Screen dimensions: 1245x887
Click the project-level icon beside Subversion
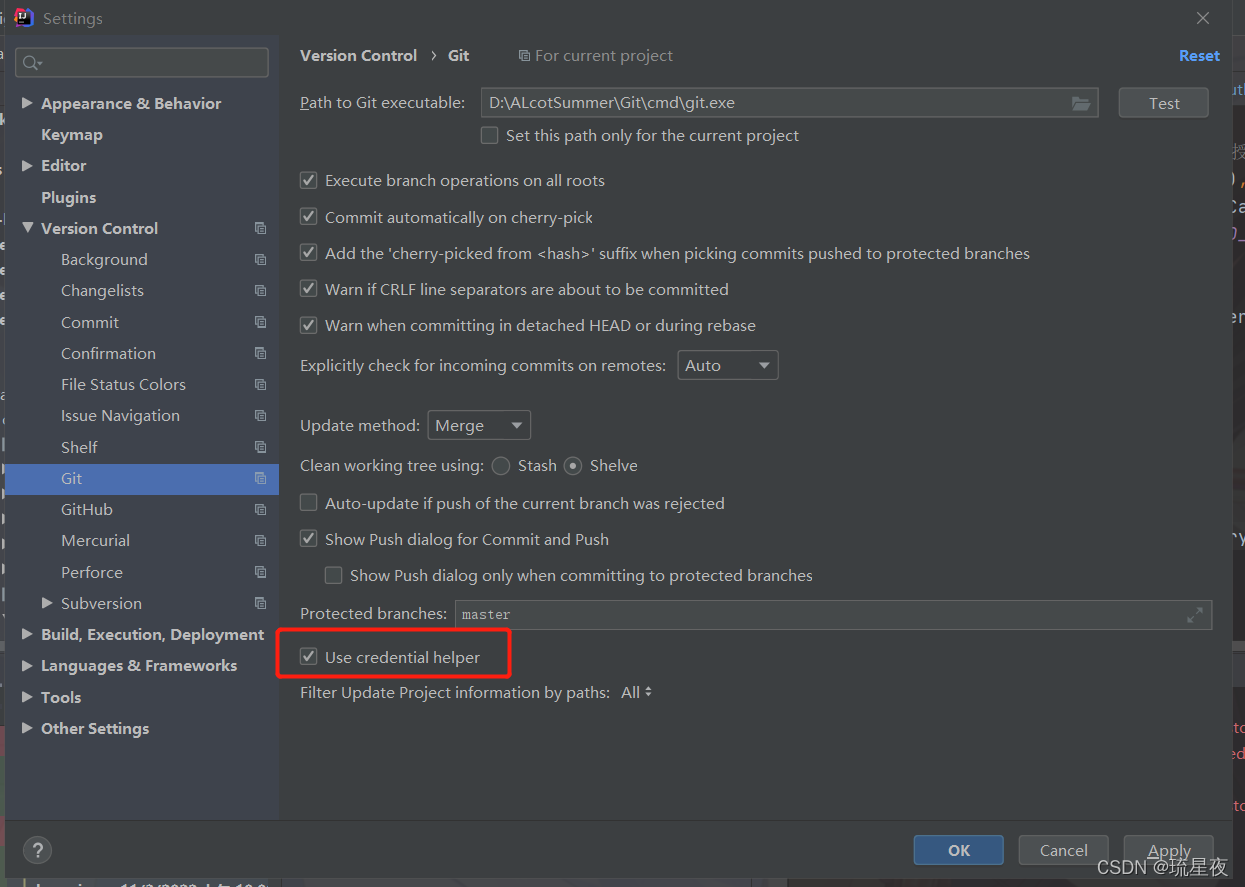(260, 603)
